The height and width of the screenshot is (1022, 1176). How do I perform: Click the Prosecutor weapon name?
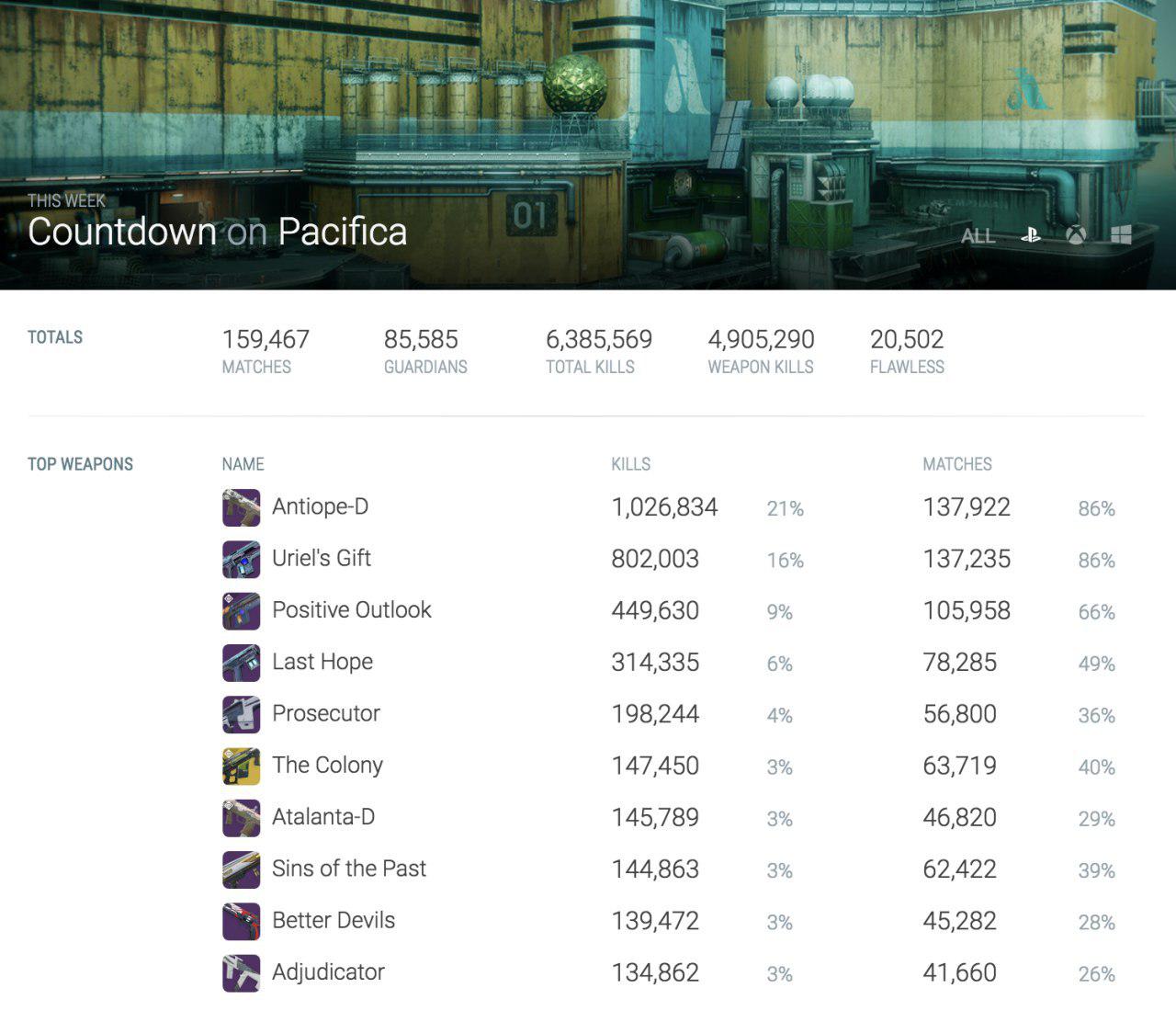(326, 713)
